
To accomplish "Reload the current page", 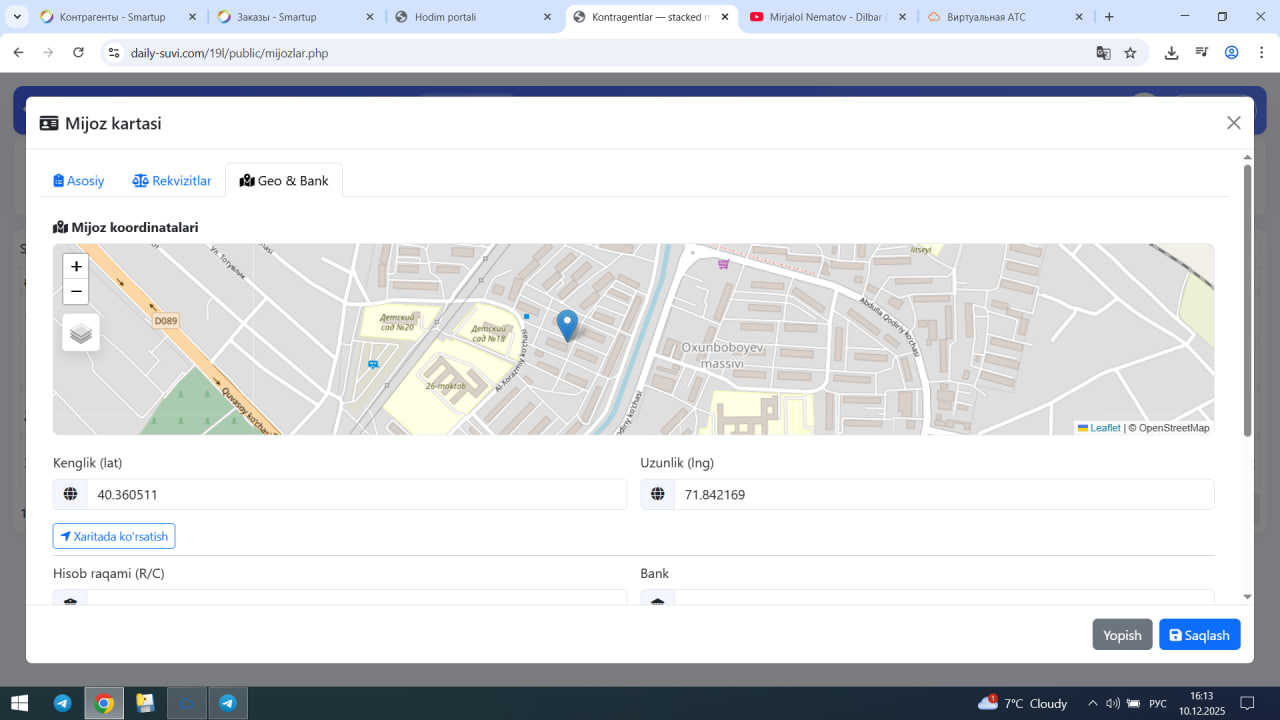I will pos(79,53).
